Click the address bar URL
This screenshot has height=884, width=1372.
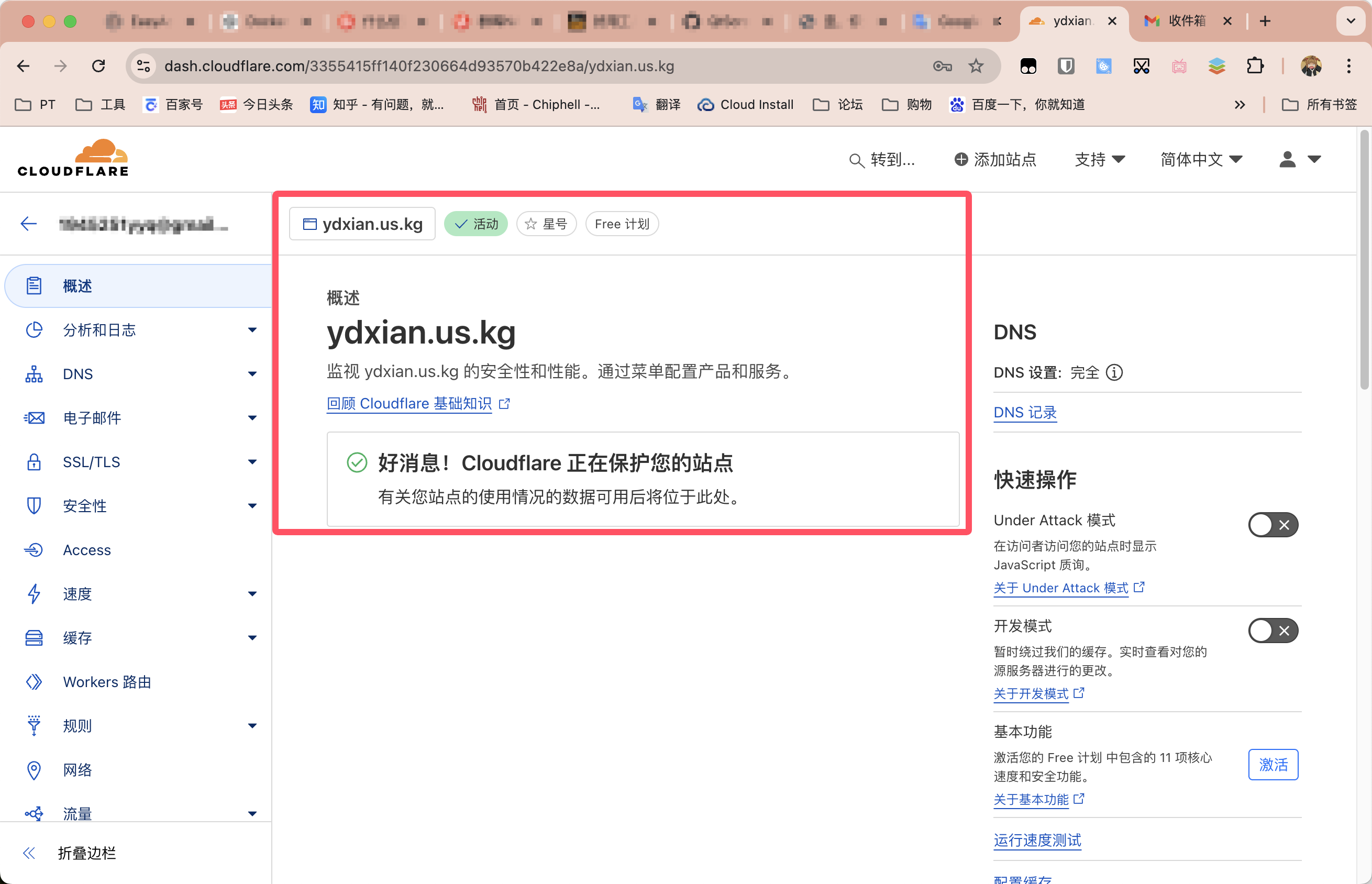pos(419,66)
